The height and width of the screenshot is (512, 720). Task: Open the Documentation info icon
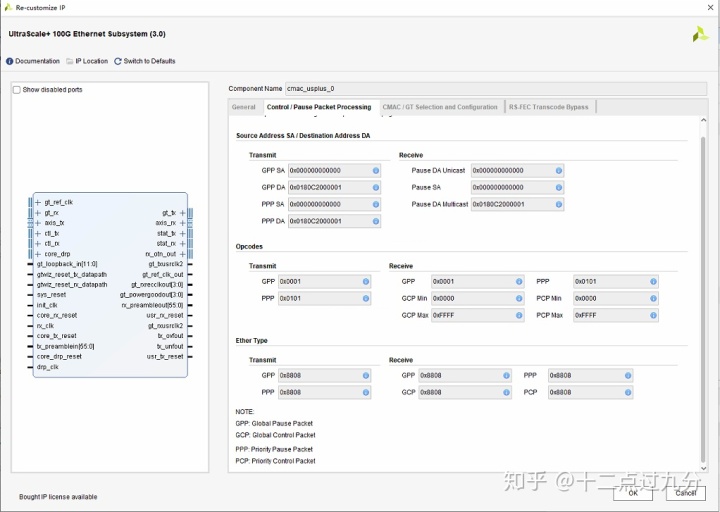click(9, 62)
